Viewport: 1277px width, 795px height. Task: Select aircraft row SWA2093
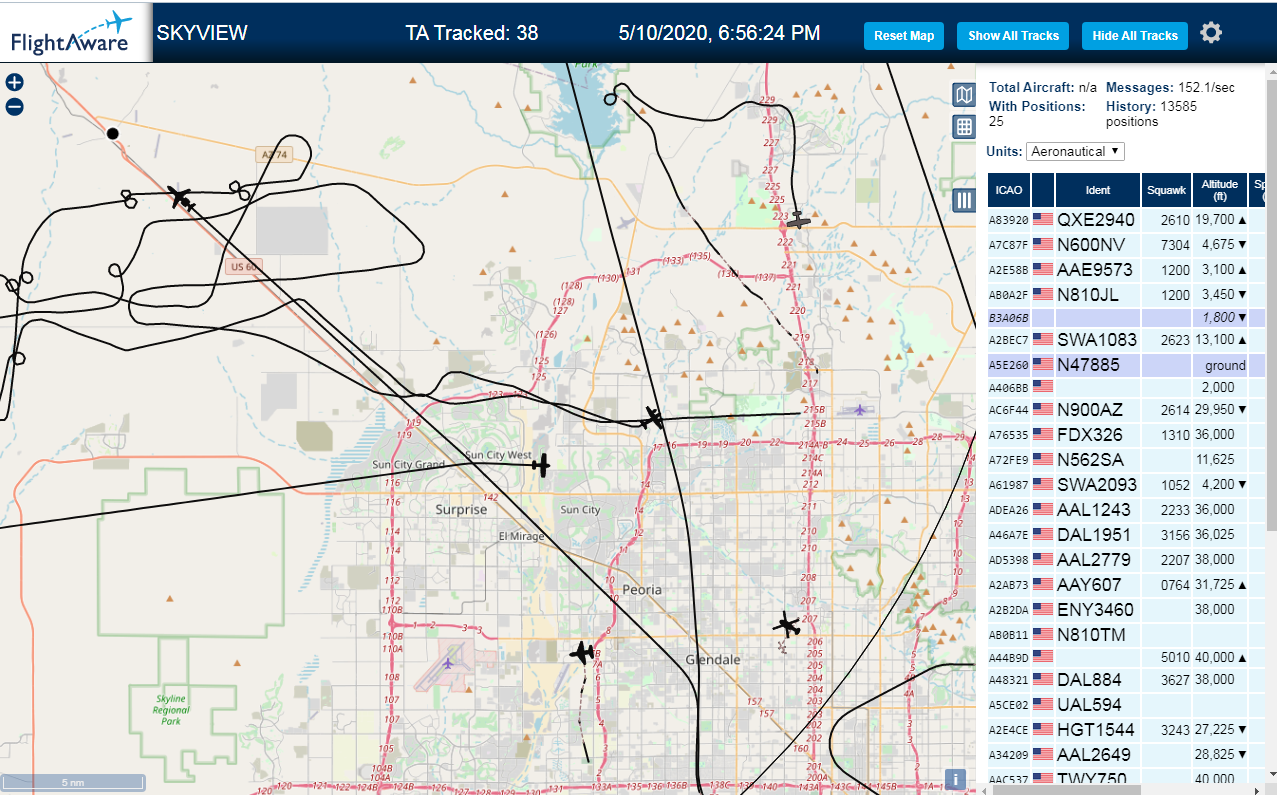coord(1126,485)
